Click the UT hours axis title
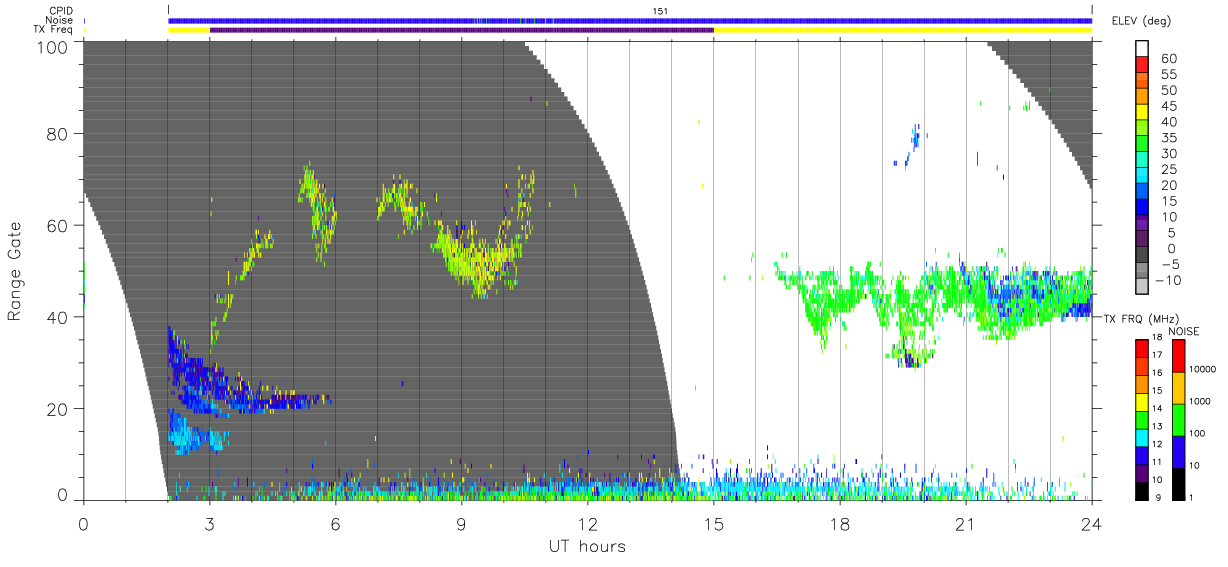 coord(586,547)
